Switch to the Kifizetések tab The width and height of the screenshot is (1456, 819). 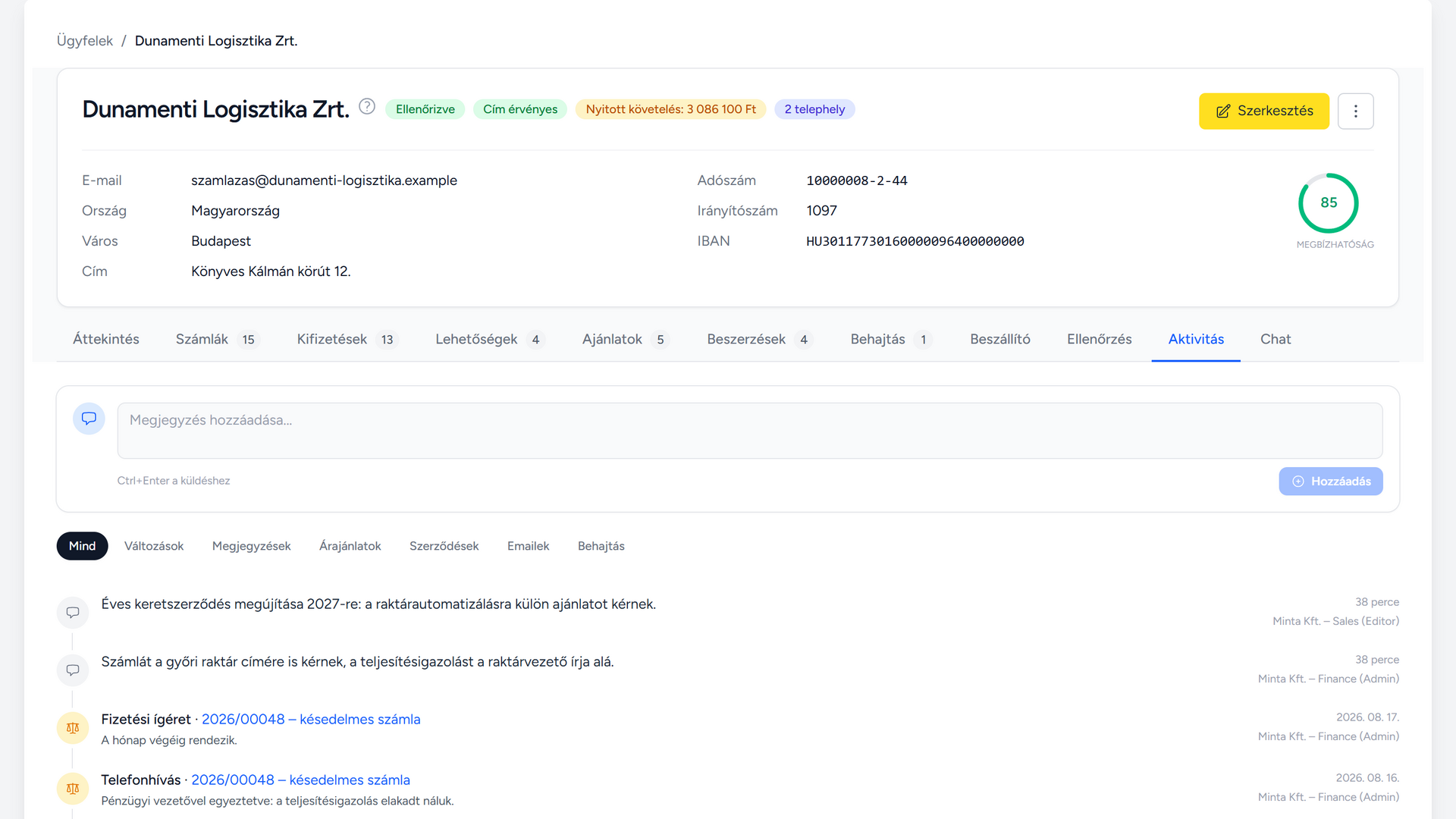348,339
